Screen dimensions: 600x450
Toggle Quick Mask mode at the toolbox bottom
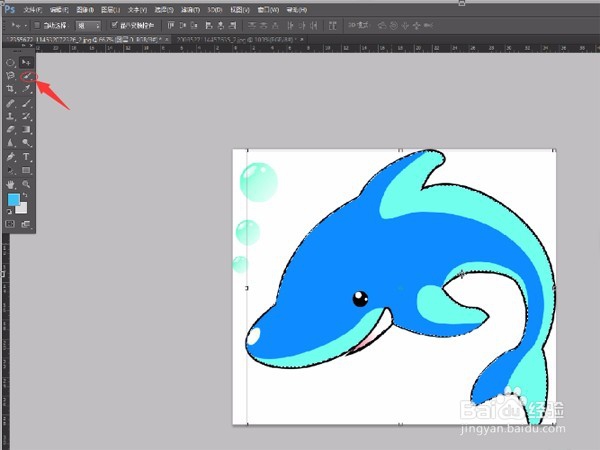[11, 224]
